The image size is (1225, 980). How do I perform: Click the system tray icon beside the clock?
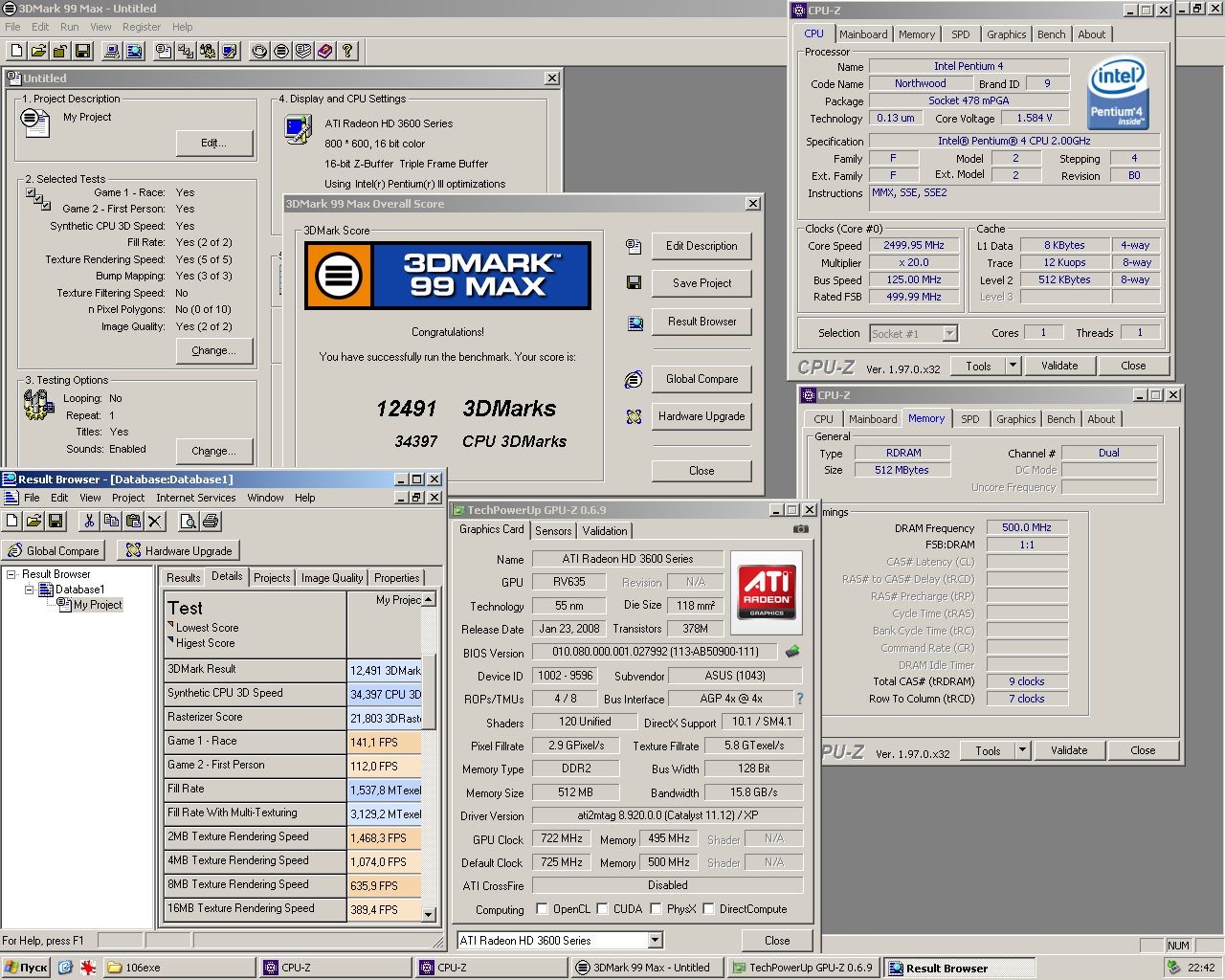(1174, 968)
